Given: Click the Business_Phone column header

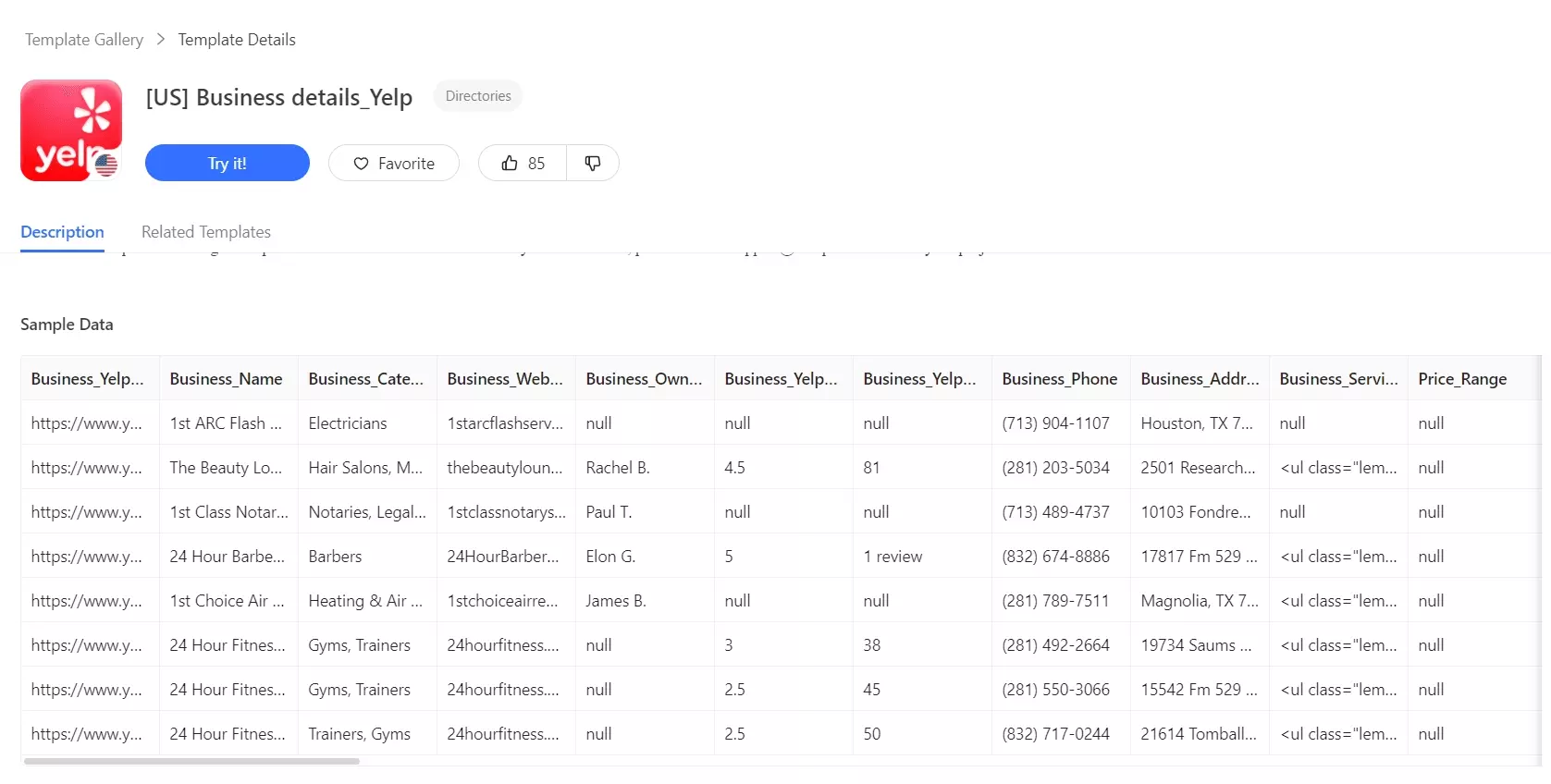Looking at the screenshot, I should pos(1060,379).
